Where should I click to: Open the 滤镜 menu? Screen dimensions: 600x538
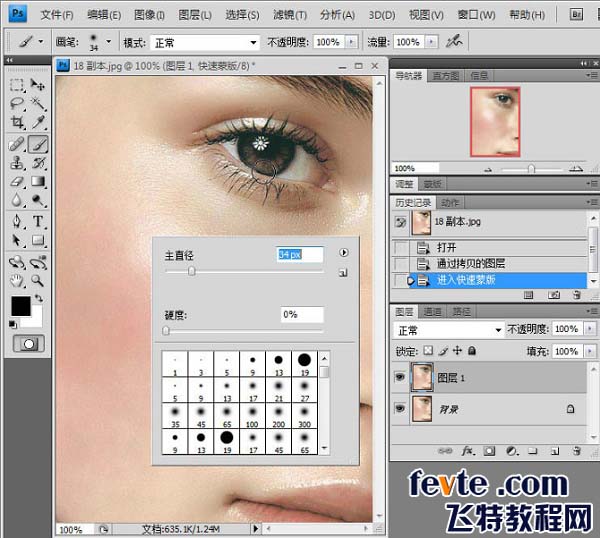(289, 15)
